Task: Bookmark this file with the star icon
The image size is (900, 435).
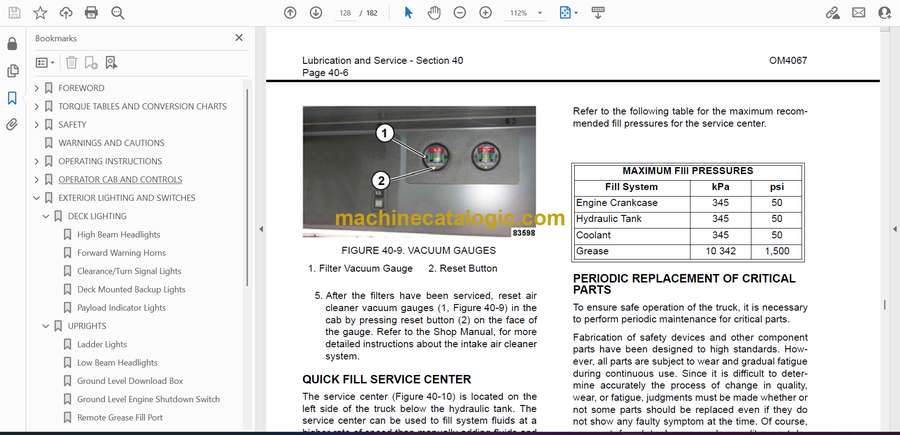Action: [x=40, y=13]
